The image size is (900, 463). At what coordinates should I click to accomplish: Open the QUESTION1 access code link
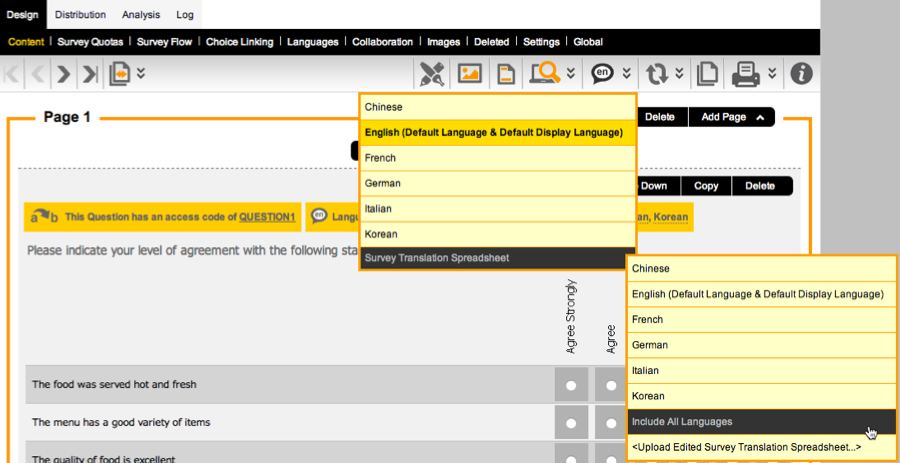click(x=267, y=217)
